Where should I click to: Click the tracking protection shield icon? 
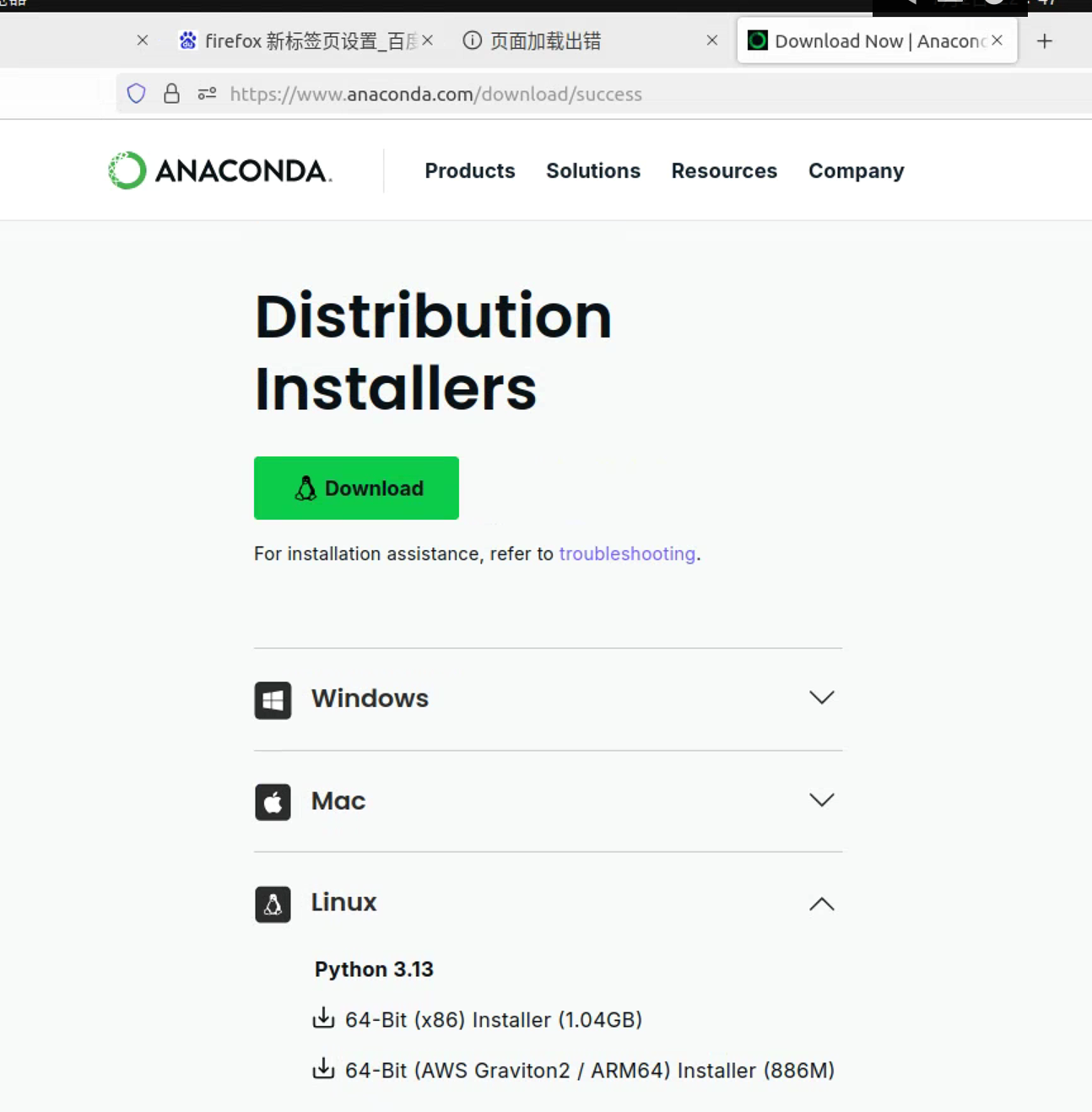136,94
